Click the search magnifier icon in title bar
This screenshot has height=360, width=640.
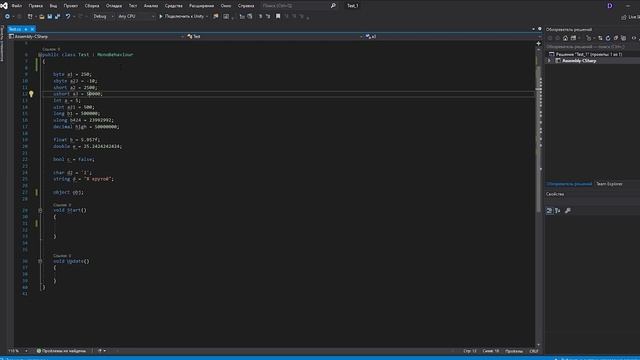(x=333, y=6)
